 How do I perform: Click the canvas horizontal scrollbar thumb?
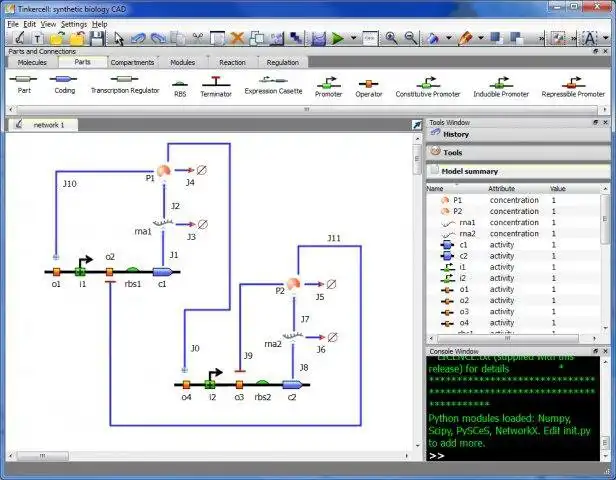[42, 456]
